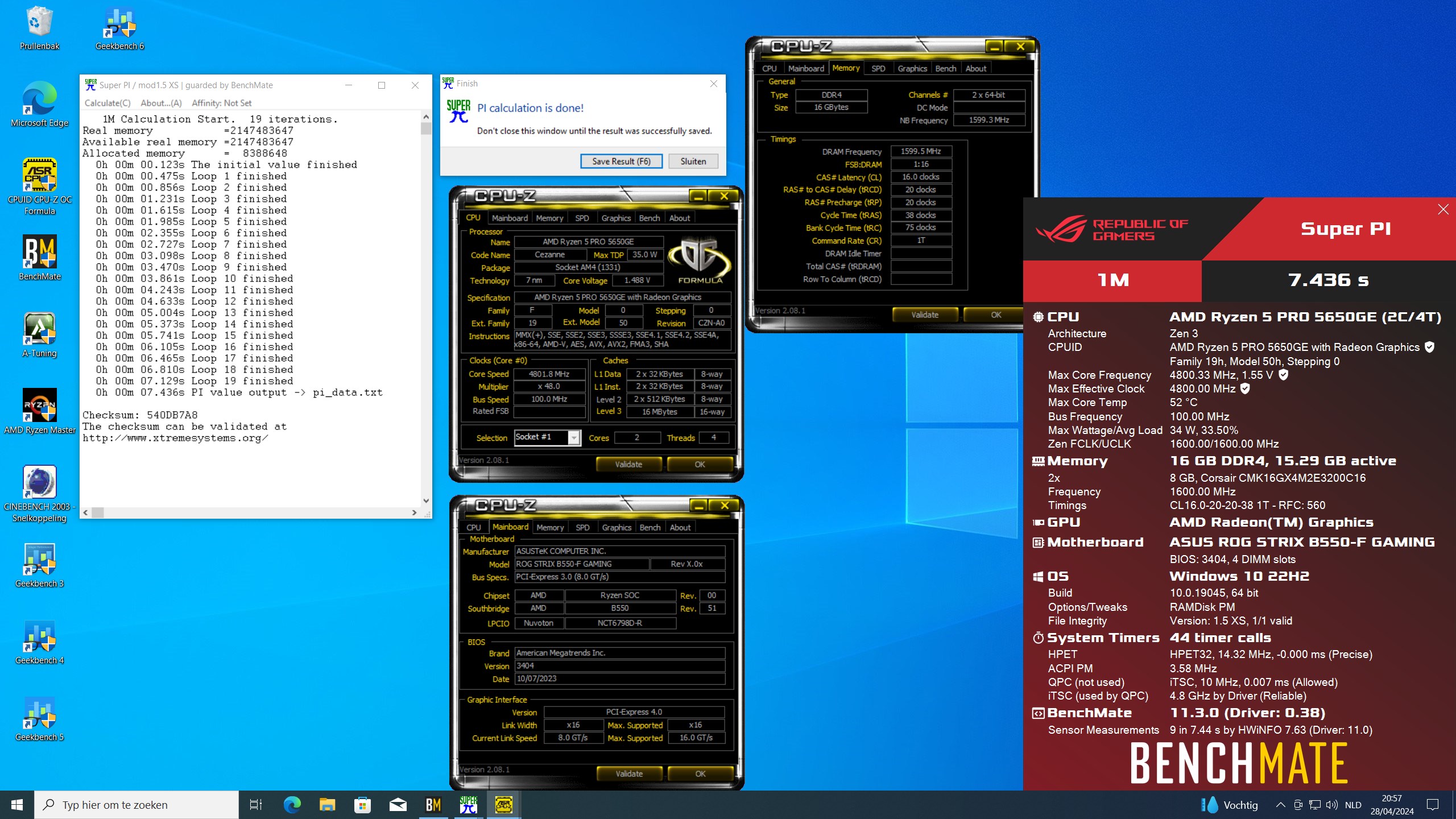This screenshot has height=819, width=1456.
Task: Click the taskbar search box
Action: point(136,805)
